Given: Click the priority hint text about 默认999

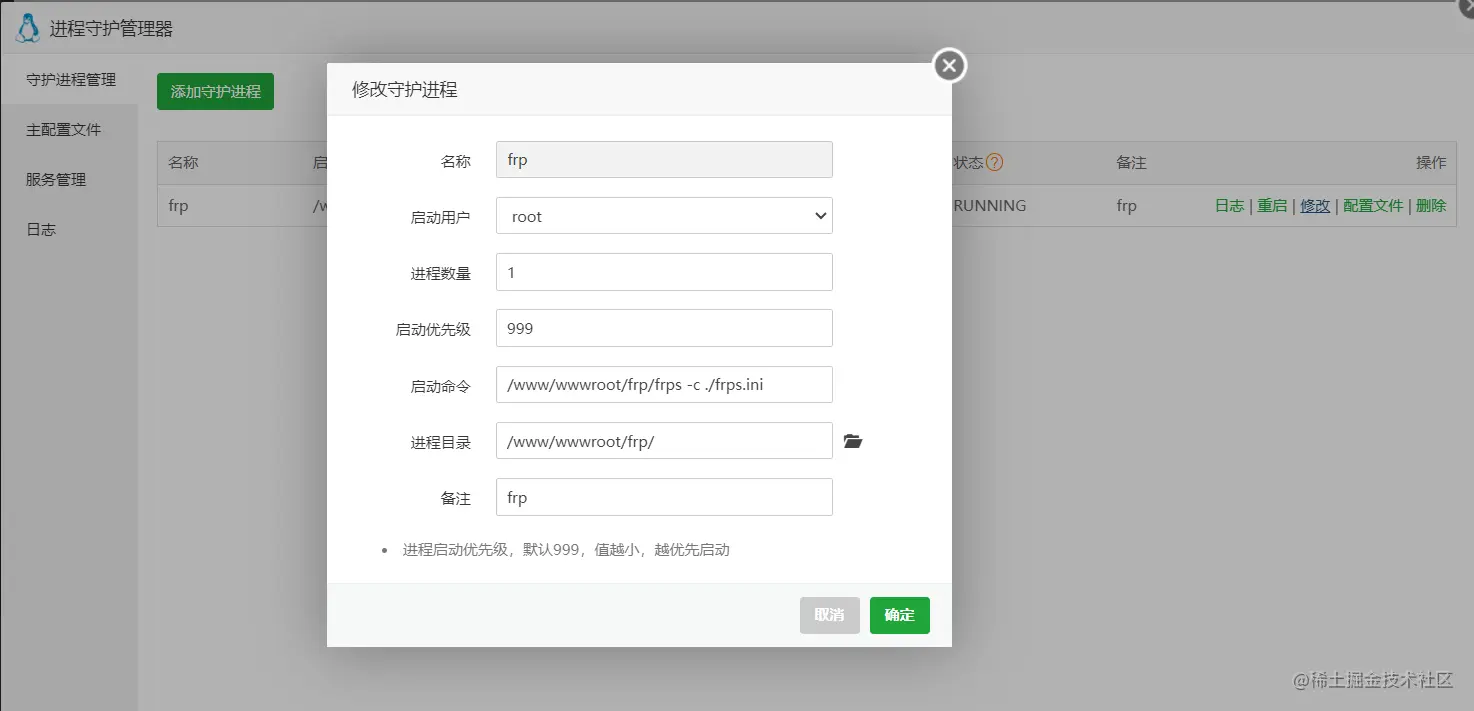Looking at the screenshot, I should pyautogui.click(x=566, y=549).
